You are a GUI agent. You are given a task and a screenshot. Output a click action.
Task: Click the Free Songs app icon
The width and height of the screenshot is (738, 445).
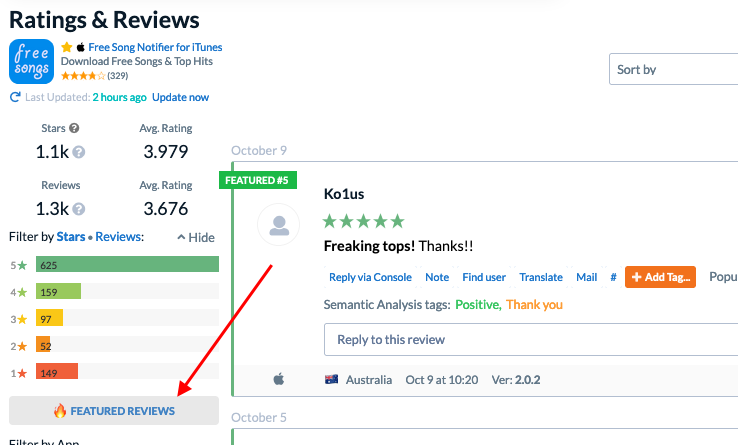click(32, 62)
